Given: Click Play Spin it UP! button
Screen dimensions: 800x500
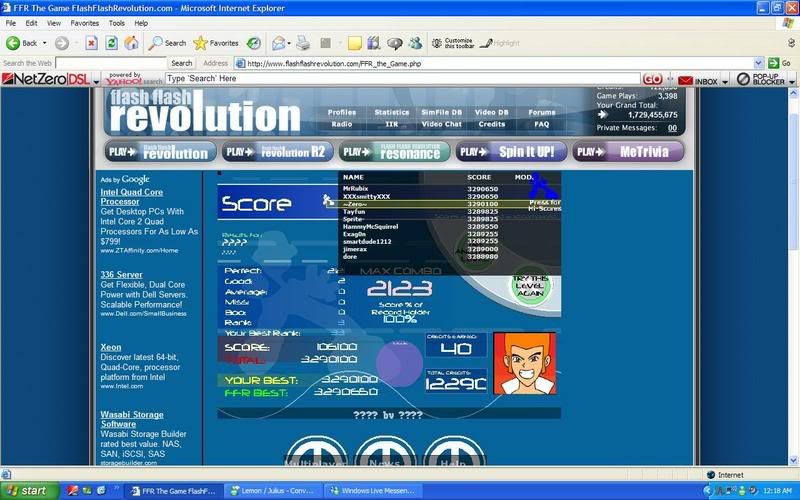Looking at the screenshot, I should click(x=511, y=151).
